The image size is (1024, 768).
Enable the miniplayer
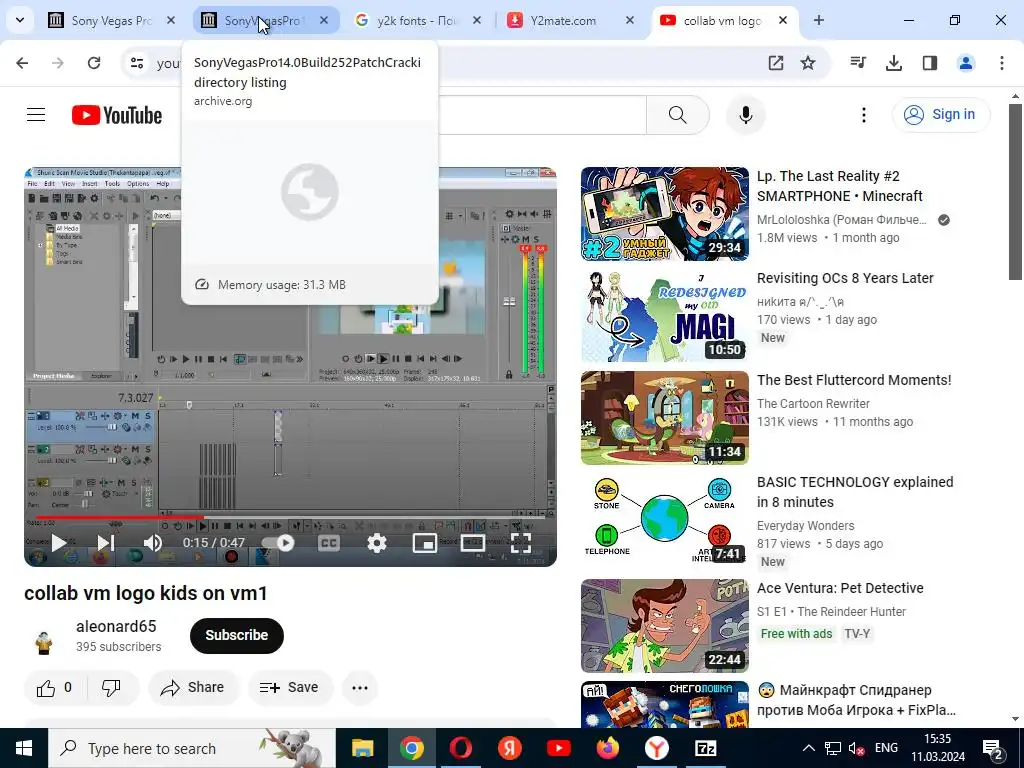pos(425,543)
